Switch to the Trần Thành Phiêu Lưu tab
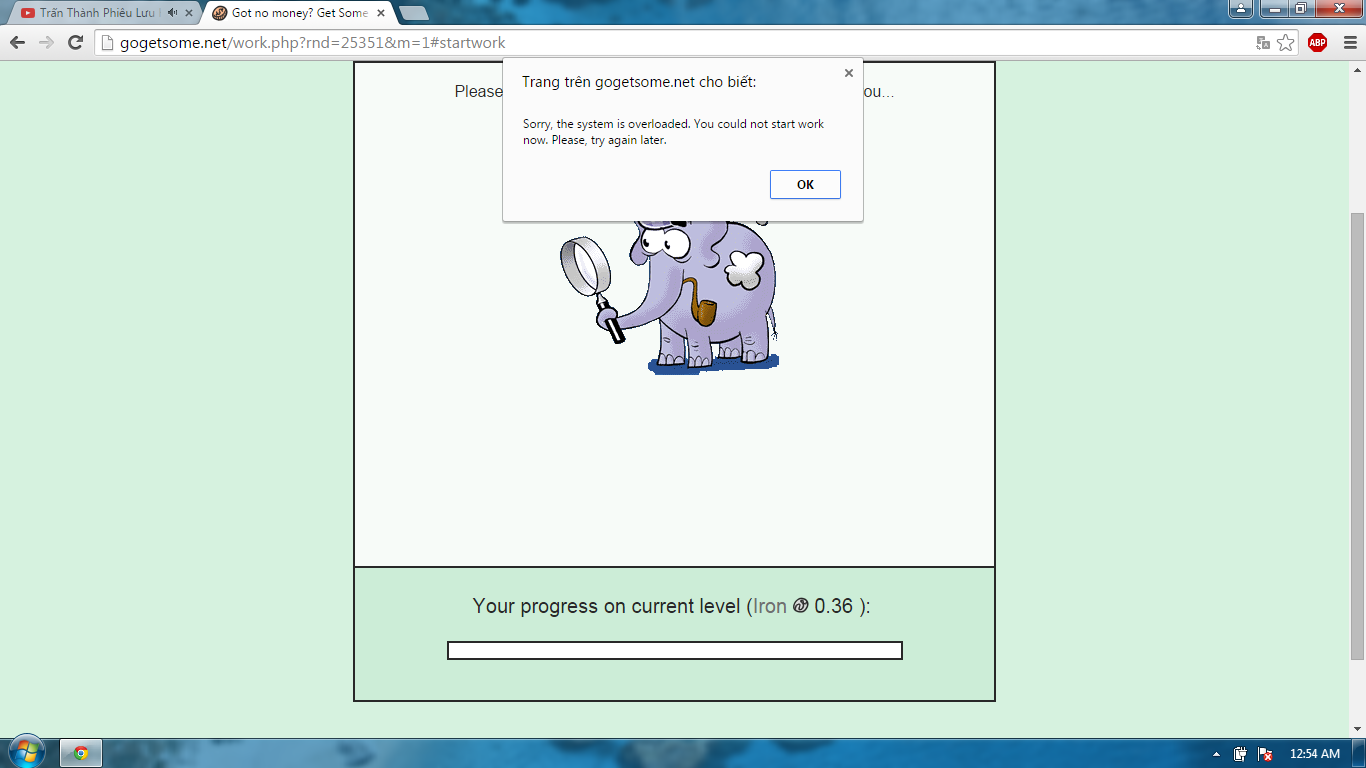Viewport: 1366px width, 768px height. coord(100,13)
